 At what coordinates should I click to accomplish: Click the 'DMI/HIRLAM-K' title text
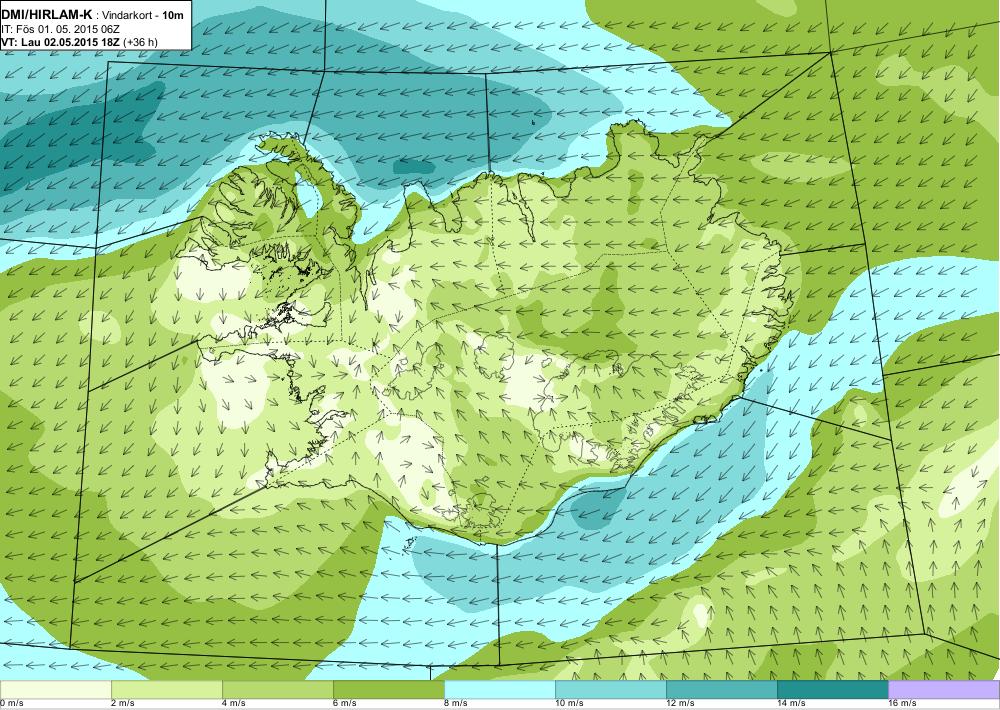click(x=47, y=14)
